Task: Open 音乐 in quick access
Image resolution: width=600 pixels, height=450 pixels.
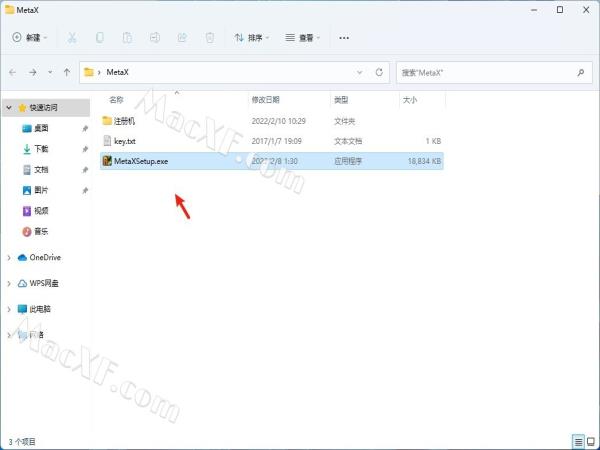Action: pos(41,232)
